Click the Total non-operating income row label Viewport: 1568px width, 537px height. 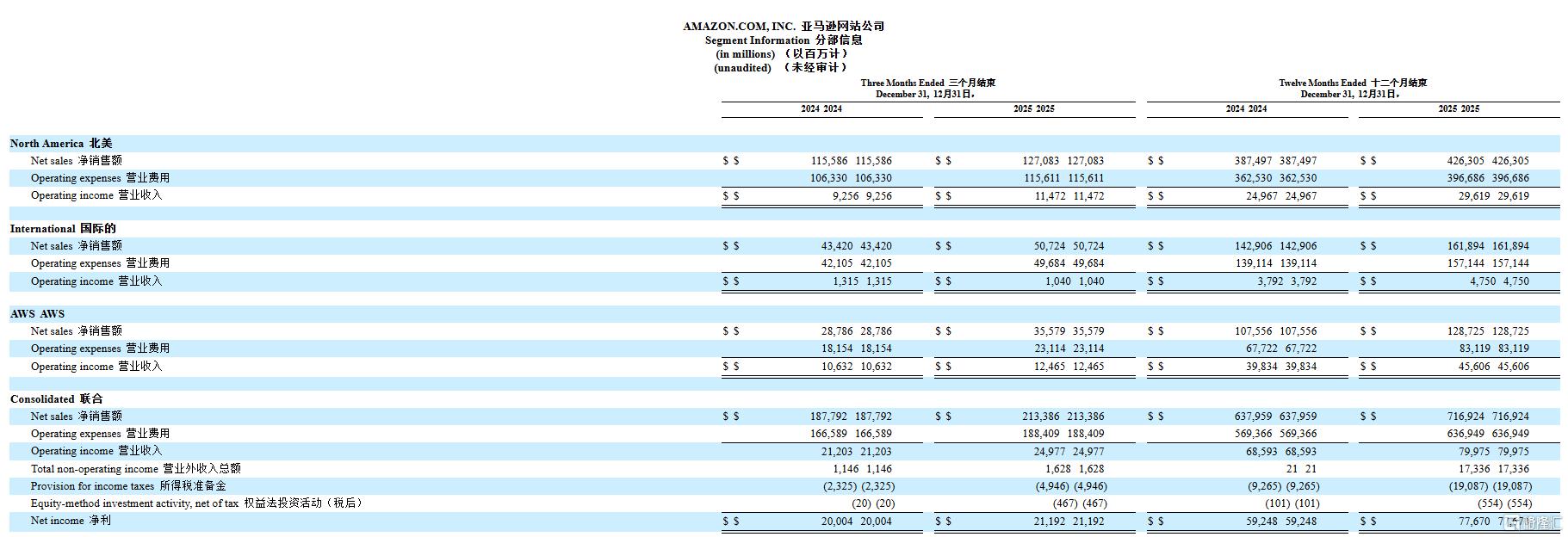136,469
